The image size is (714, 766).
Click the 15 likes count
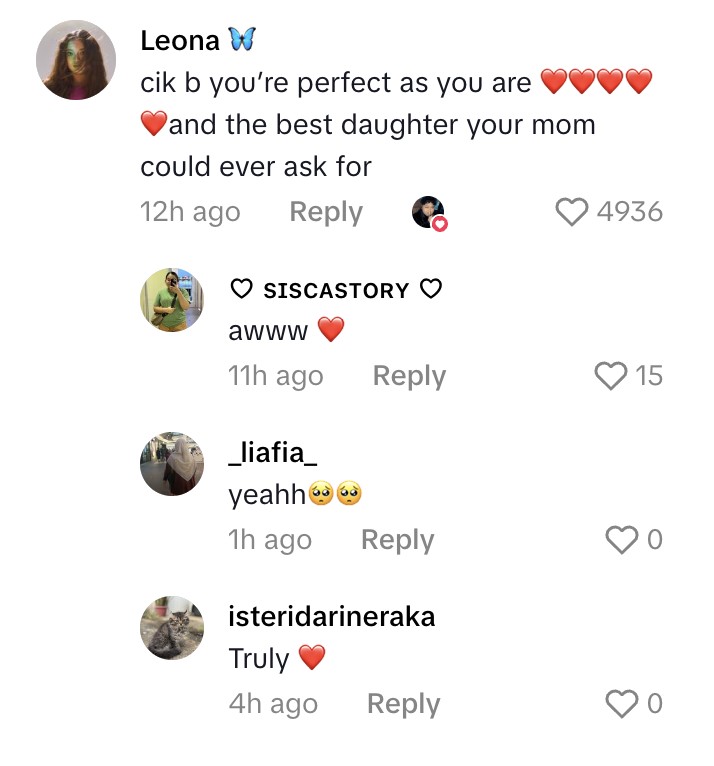648,376
